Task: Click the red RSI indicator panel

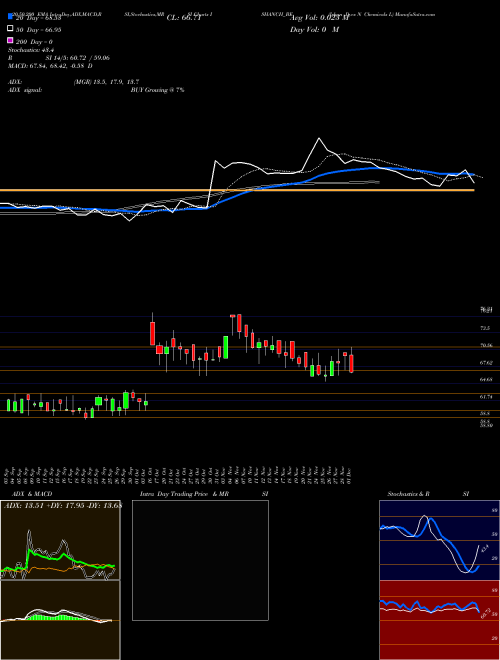Action: click(x=439, y=620)
